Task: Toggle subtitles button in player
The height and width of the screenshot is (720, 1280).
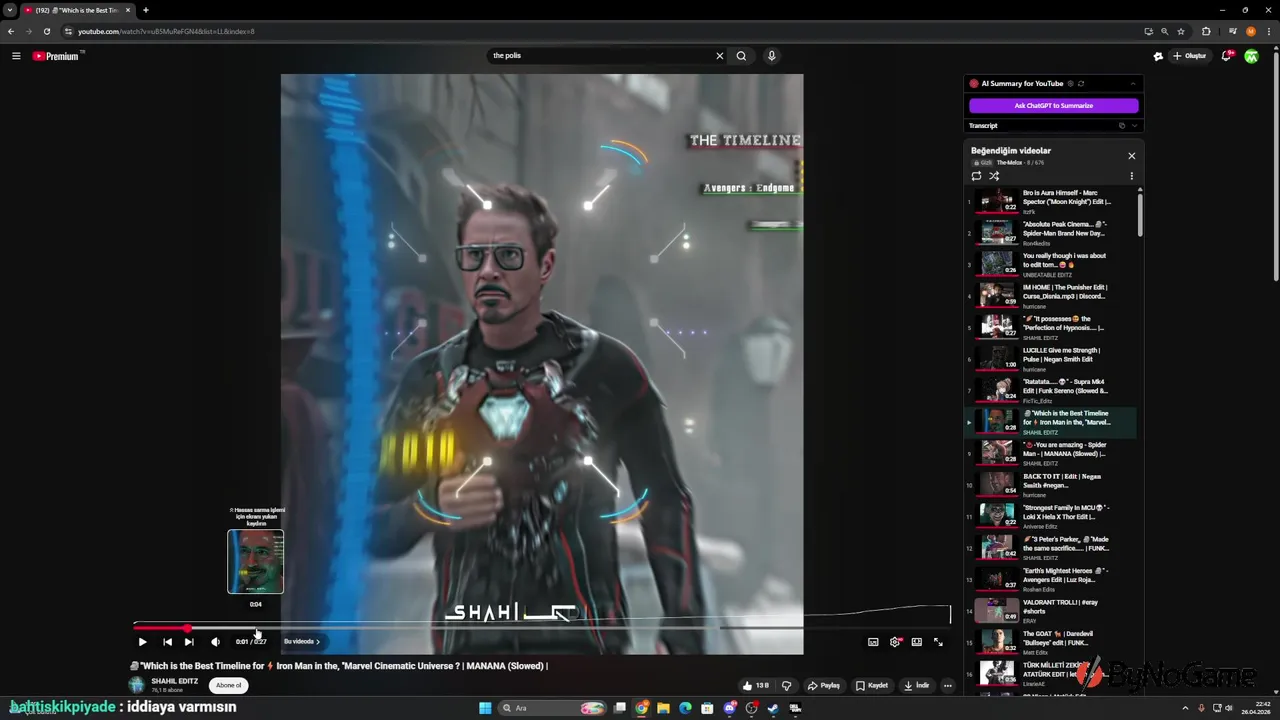Action: pyautogui.click(x=873, y=642)
